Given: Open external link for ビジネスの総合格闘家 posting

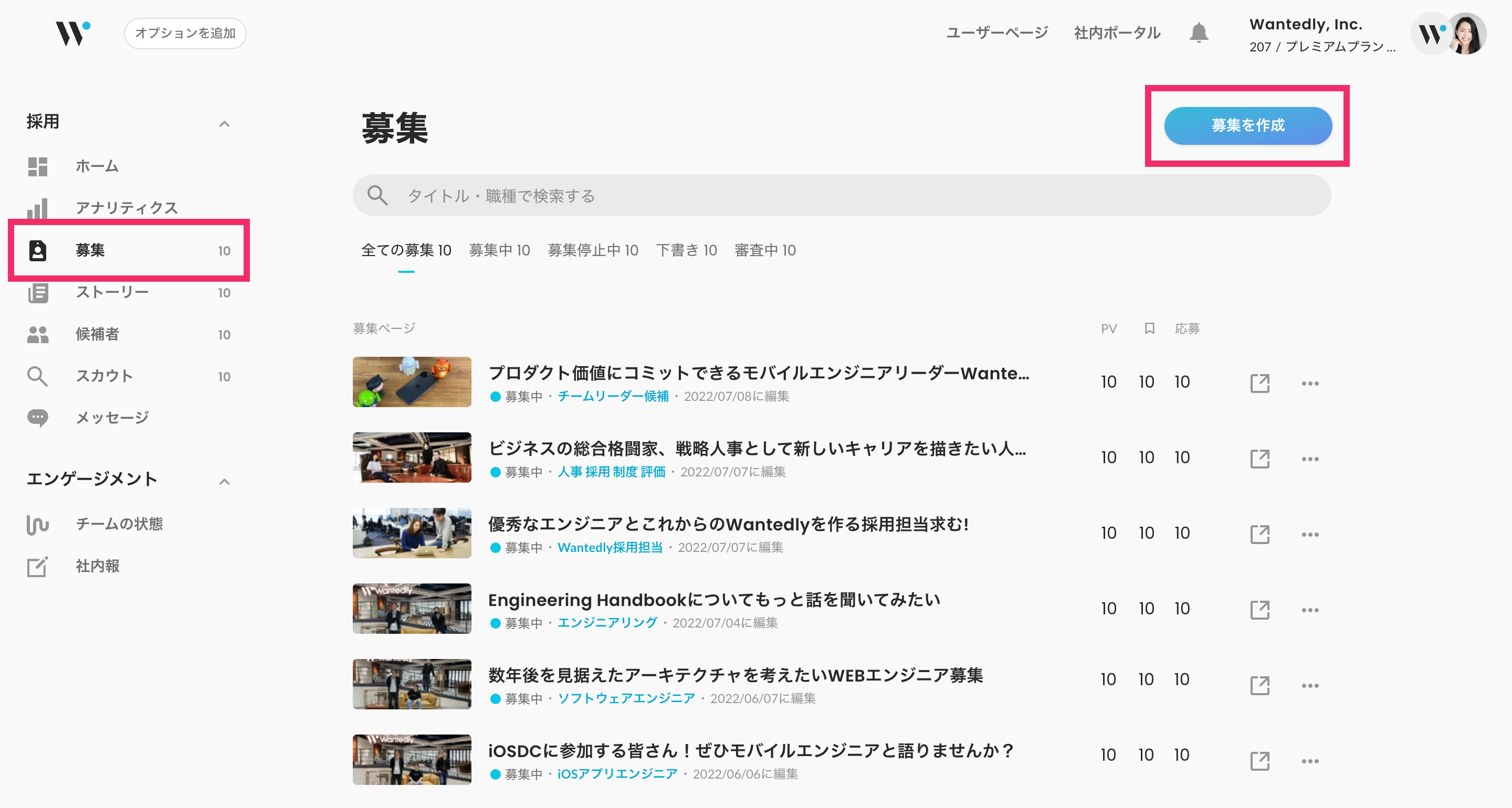Looking at the screenshot, I should pyautogui.click(x=1259, y=459).
